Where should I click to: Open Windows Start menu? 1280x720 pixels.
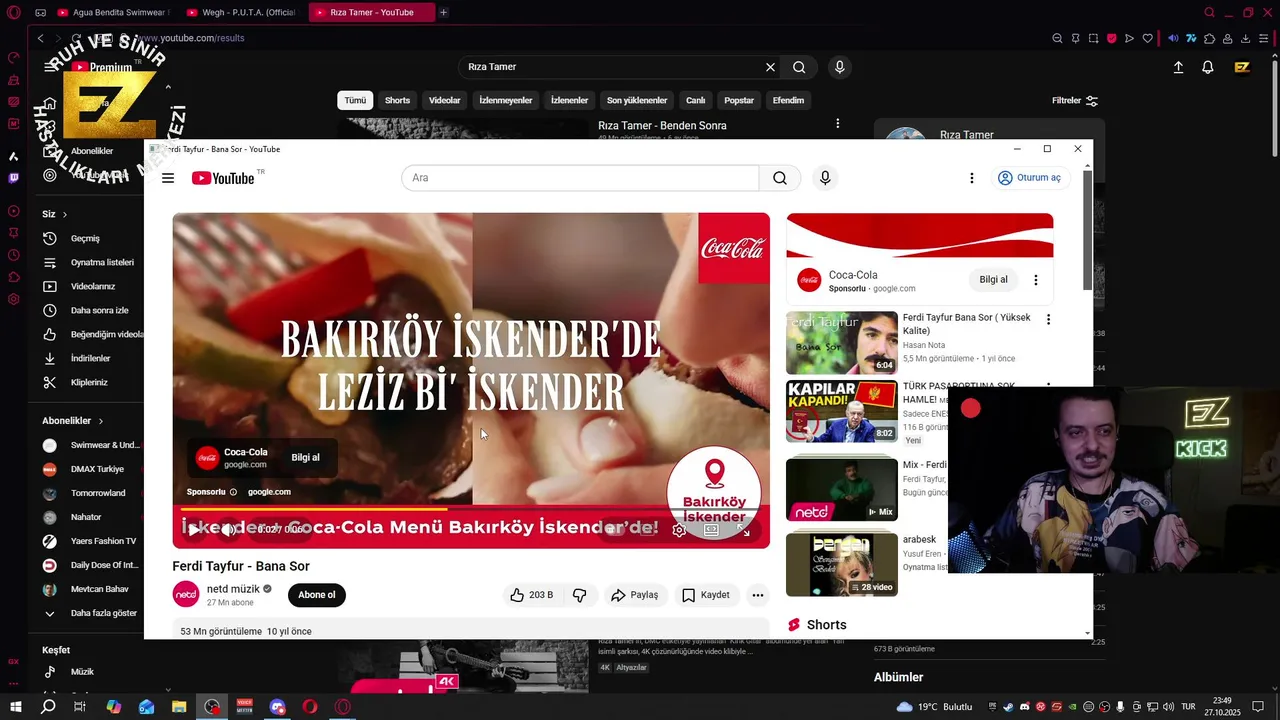(16, 707)
